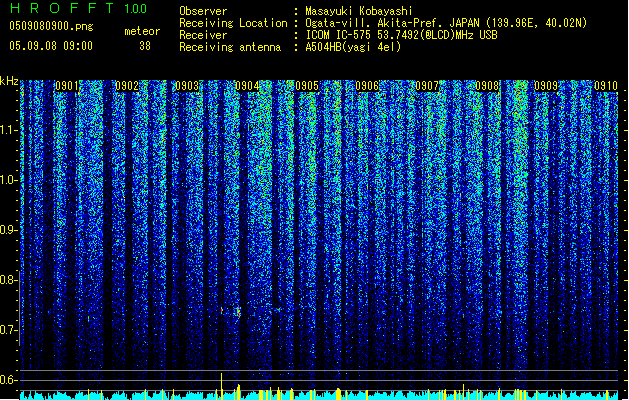Viewport: 629px width, 400px height.
Task: Click the 0.8 kHz axis tick label
Action: tap(8, 280)
